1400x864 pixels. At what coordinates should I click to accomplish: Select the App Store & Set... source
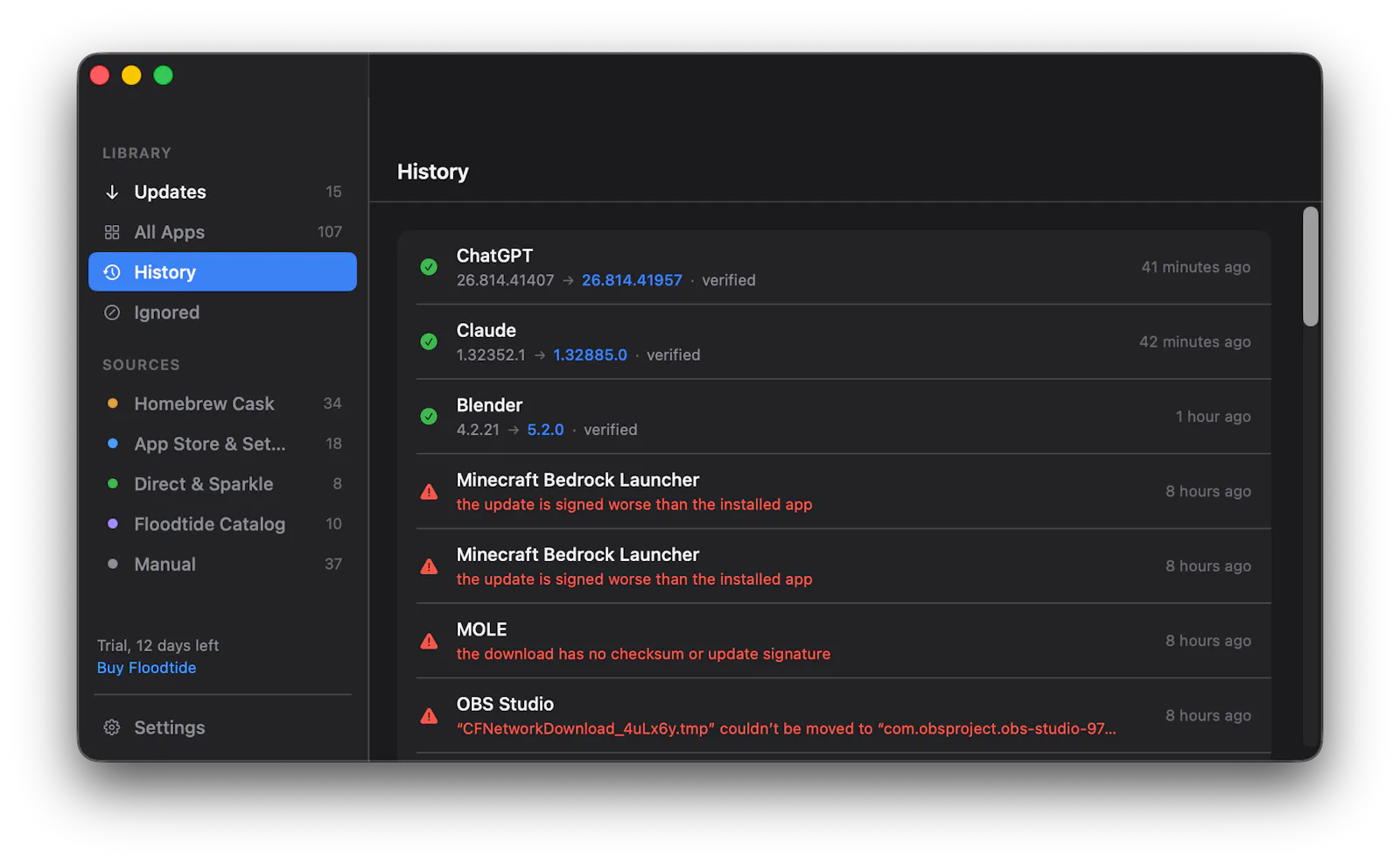point(222,444)
